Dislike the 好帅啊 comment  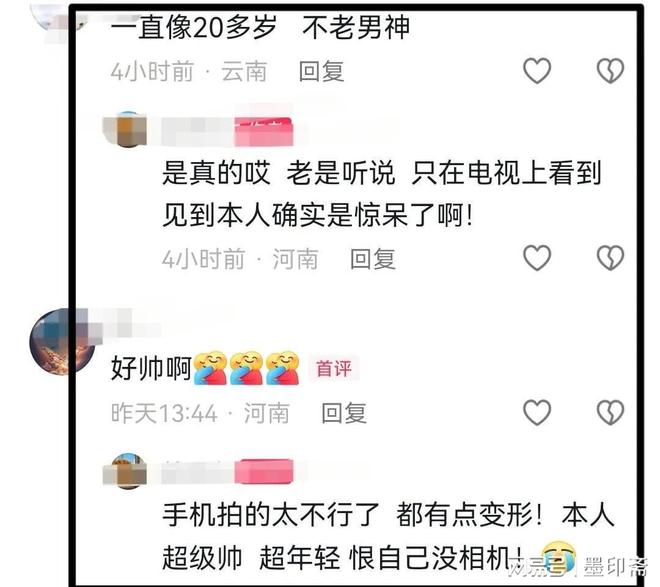pyautogui.click(x=610, y=412)
